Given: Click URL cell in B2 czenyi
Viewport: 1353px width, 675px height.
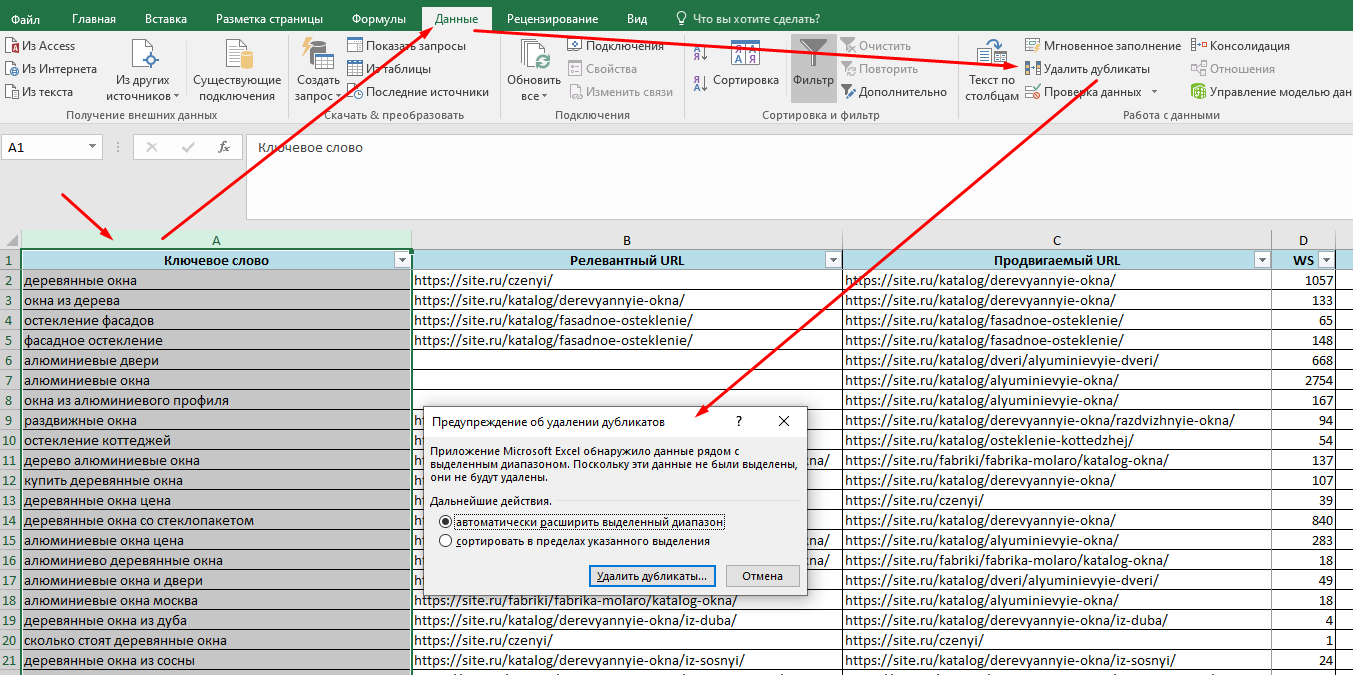Looking at the screenshot, I should point(627,280).
